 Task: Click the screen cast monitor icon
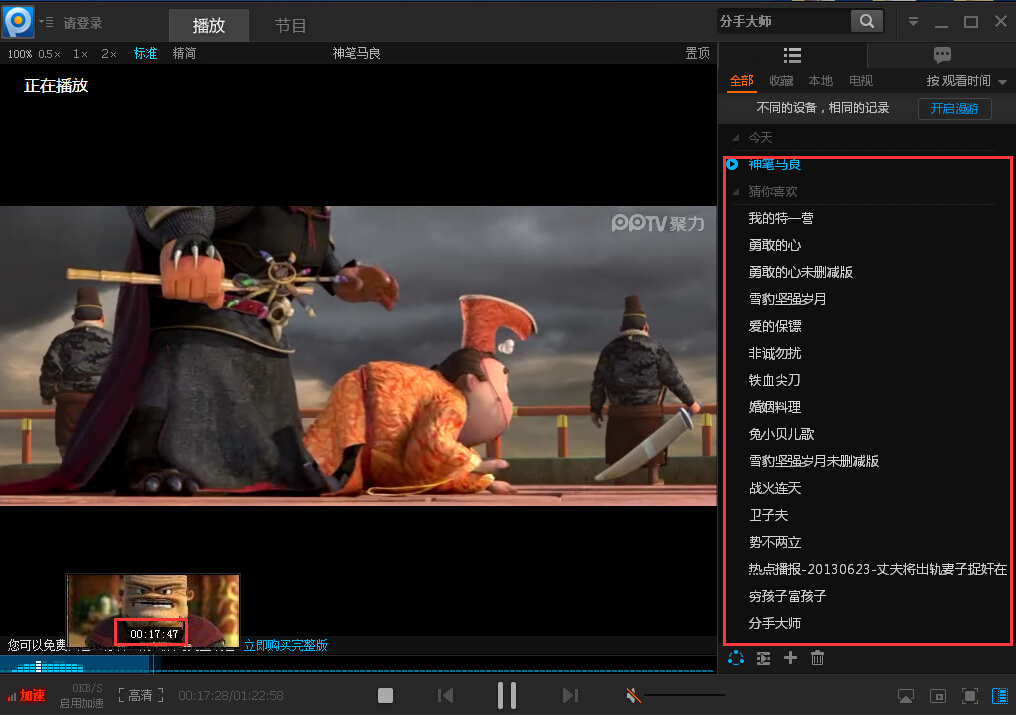906,696
